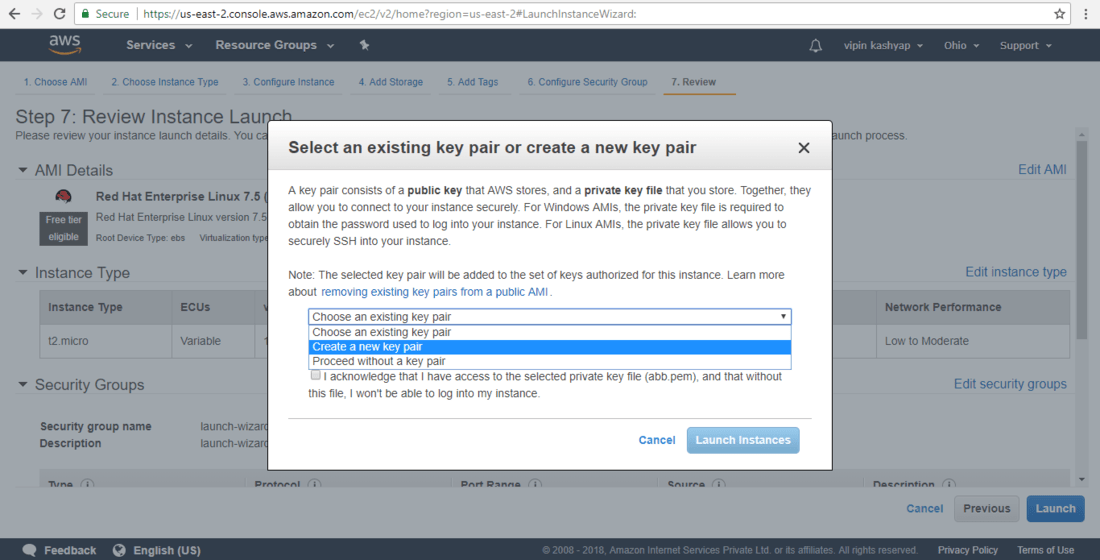This screenshot has height=560, width=1100.
Task: Click the browser reload icon
Action: tap(60, 14)
